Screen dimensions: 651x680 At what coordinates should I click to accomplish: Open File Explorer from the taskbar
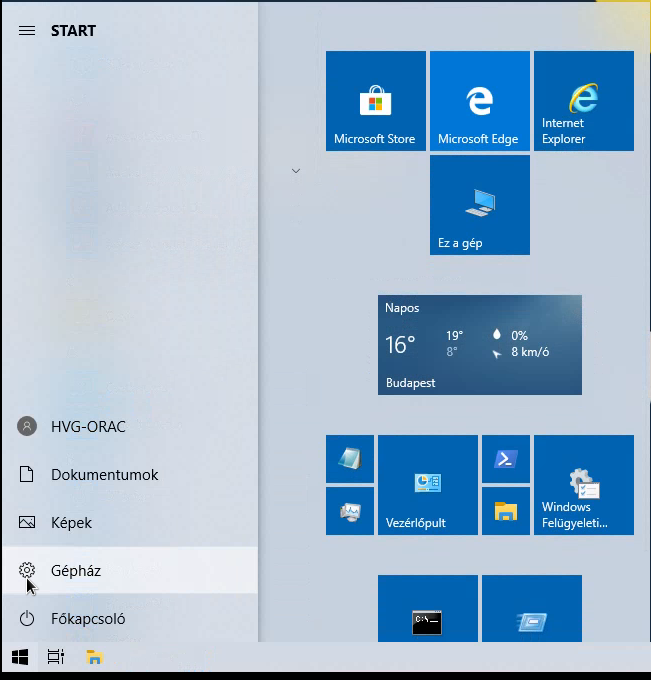[94, 657]
